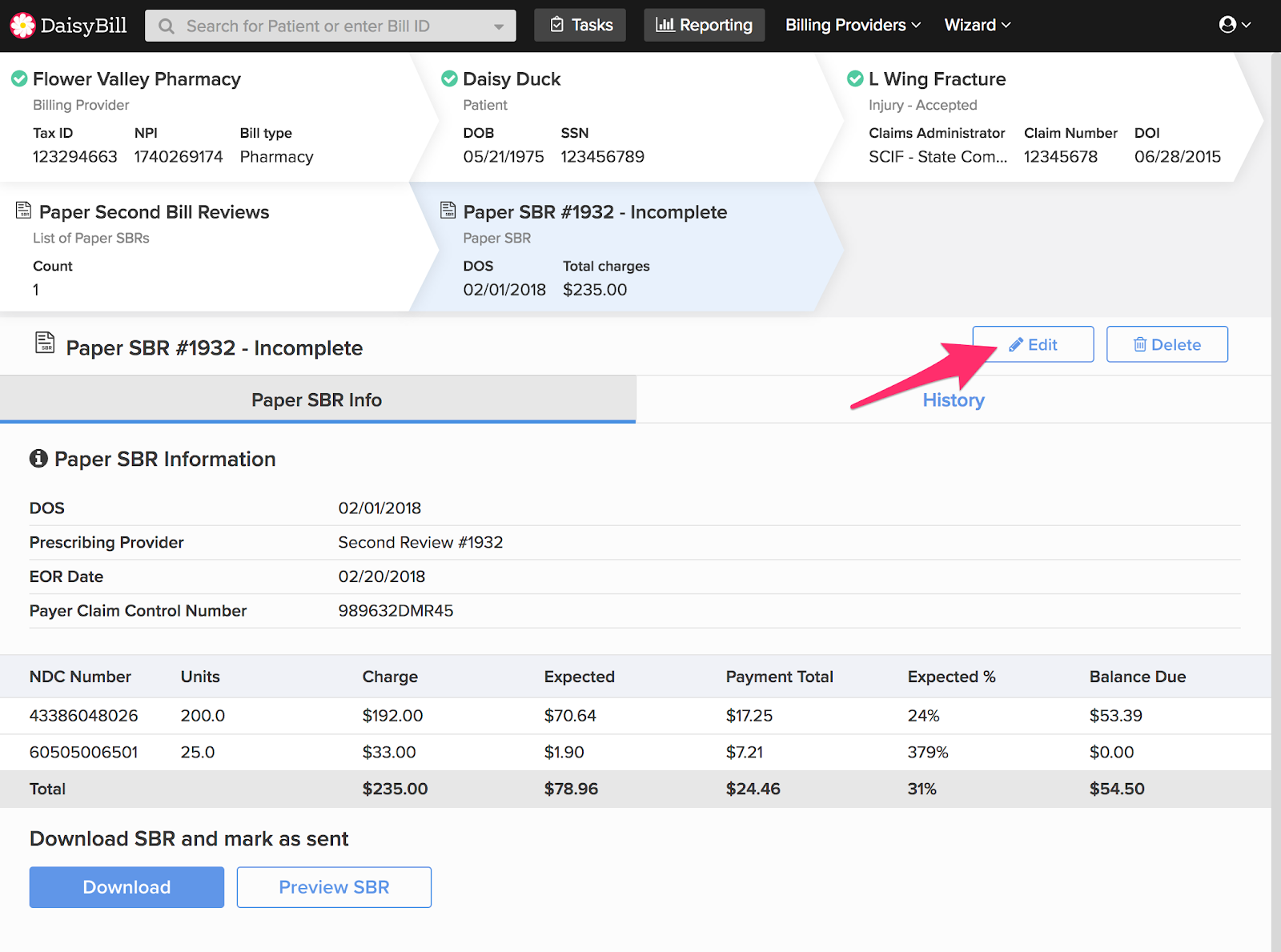This screenshot has height=952, width=1281.
Task: Click the EOR Date value 02/20/2018
Action: point(382,576)
